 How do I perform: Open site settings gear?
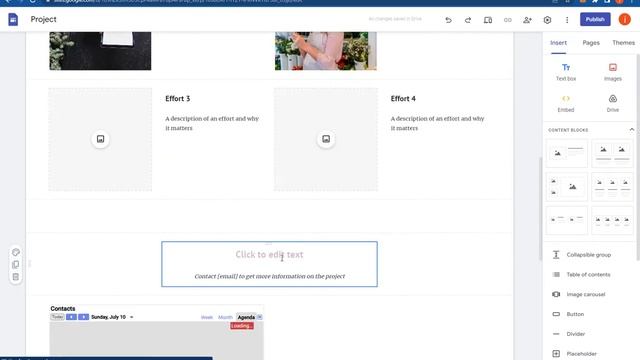point(547,20)
